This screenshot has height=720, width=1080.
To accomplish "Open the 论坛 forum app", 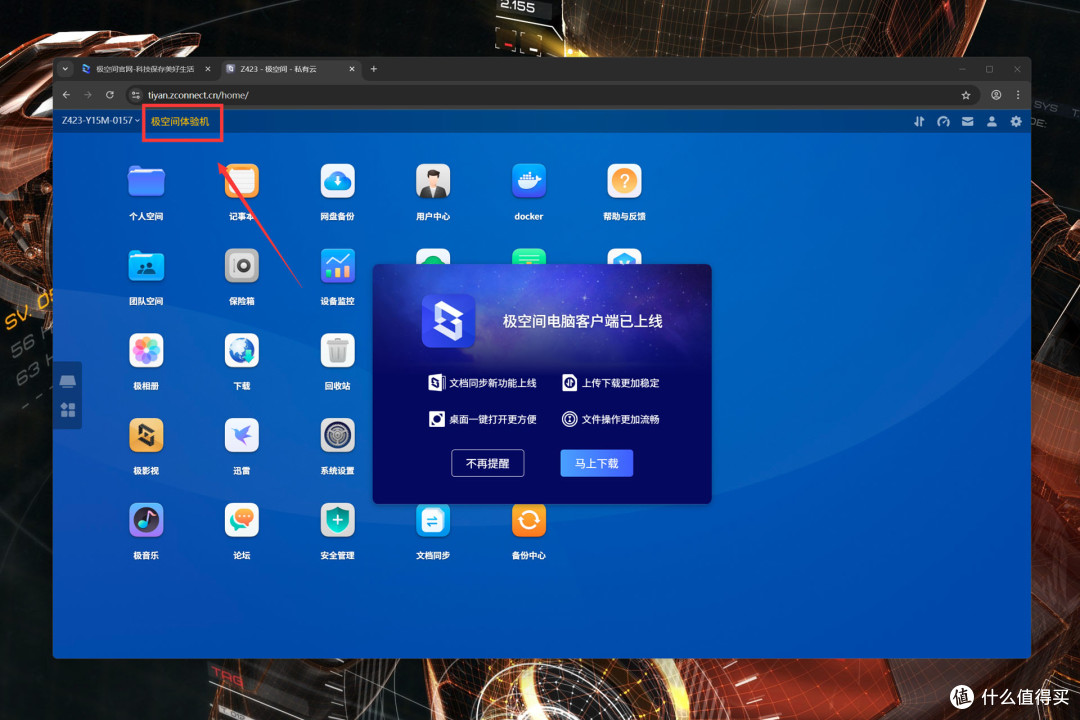I will [242, 520].
